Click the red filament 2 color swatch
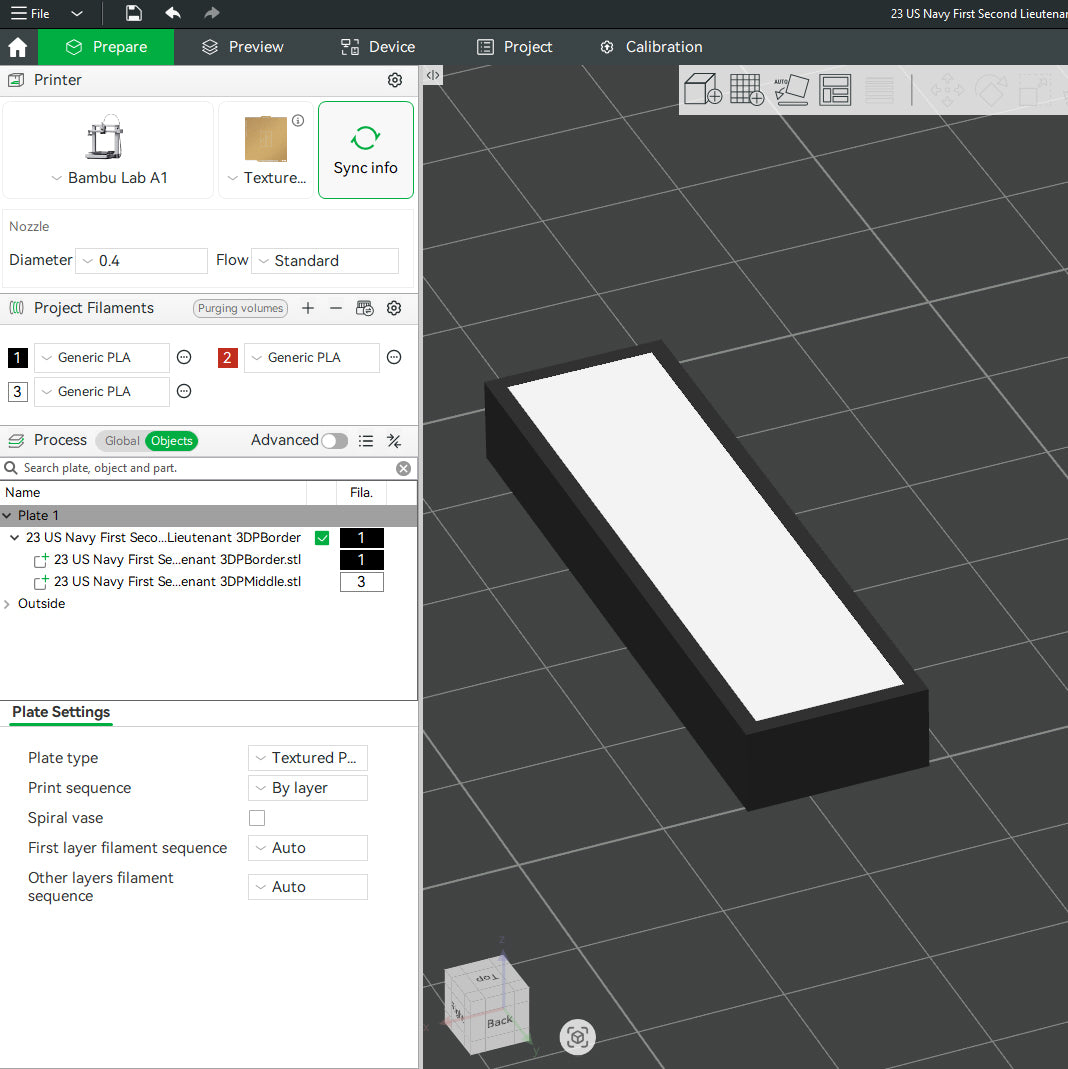Screen dimensions: 1068x1069 [x=228, y=358]
